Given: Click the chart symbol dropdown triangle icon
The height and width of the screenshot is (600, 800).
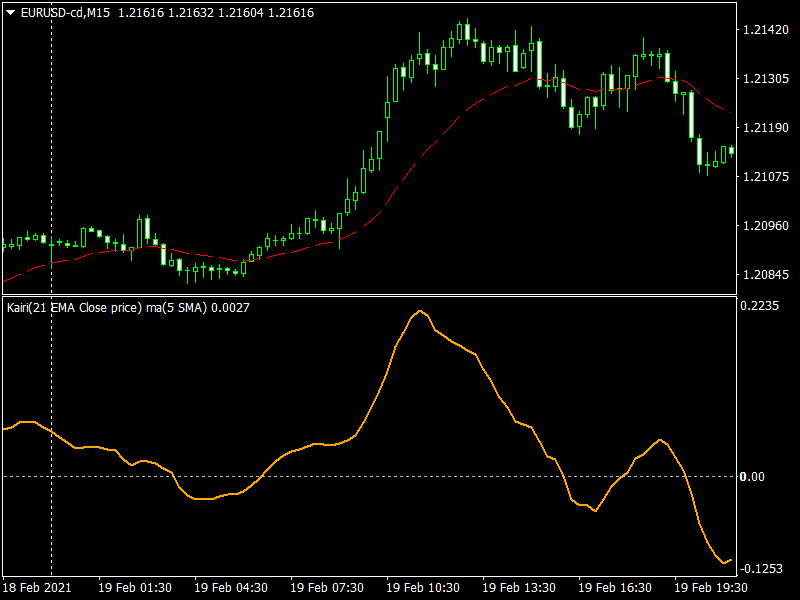Looking at the screenshot, I should pyautogui.click(x=11, y=13).
